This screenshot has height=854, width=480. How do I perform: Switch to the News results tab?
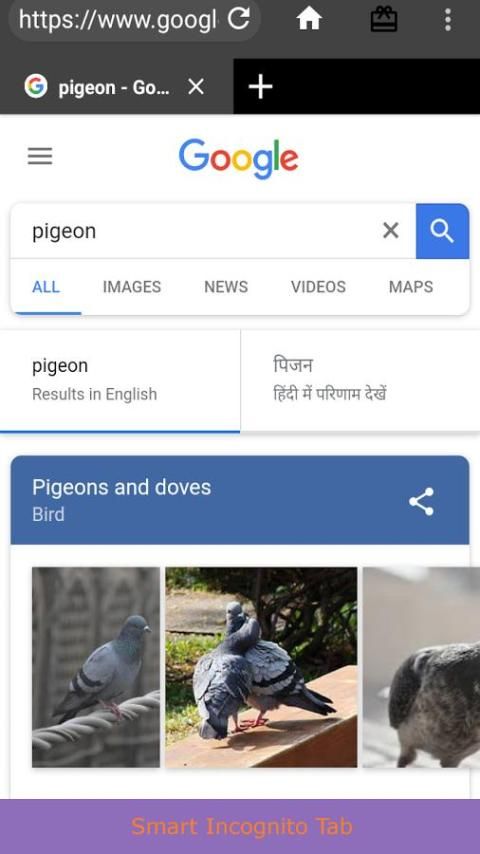click(x=226, y=287)
